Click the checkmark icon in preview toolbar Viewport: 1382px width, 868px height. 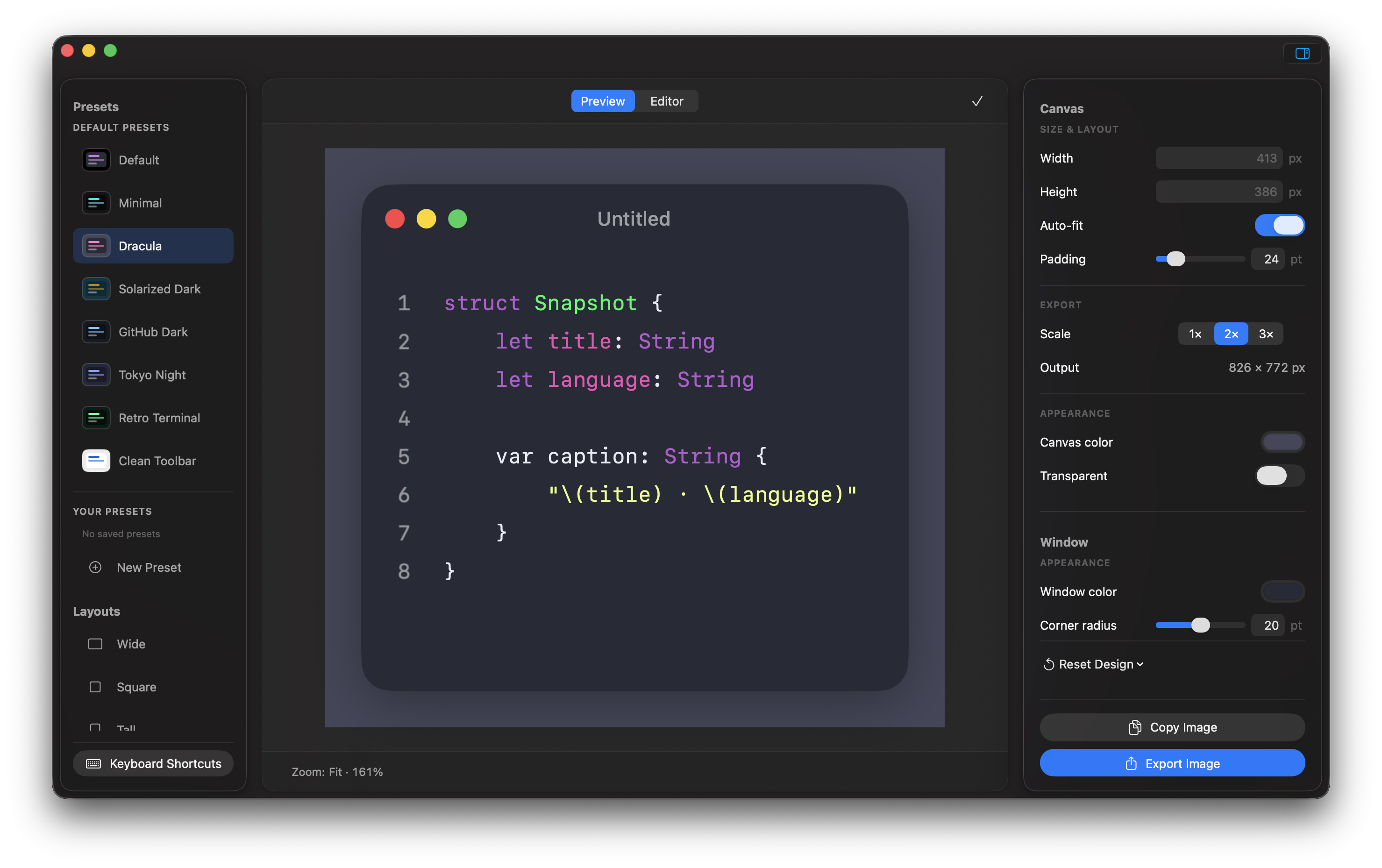pos(977,101)
